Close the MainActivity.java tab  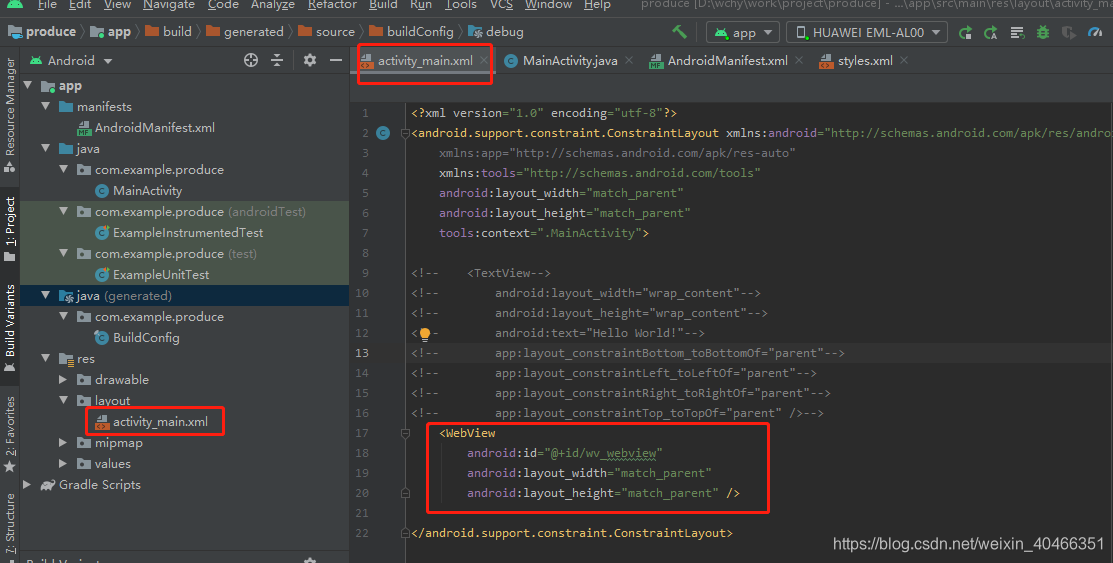(629, 60)
